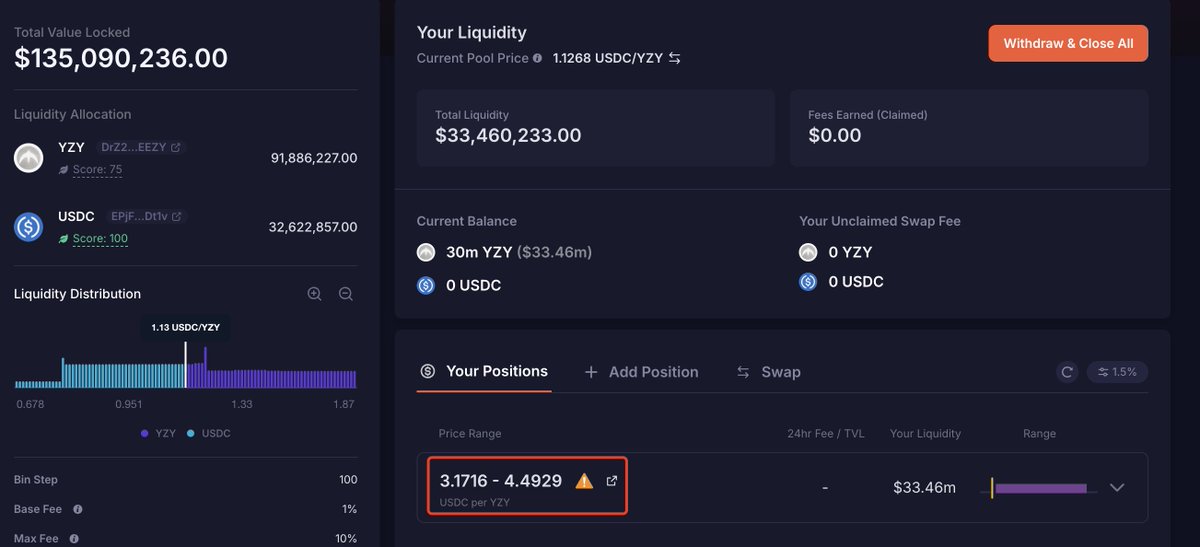Image resolution: width=1200 pixels, height=547 pixels.
Task: Click the Max Fee info icon
Action: [x=74, y=539]
